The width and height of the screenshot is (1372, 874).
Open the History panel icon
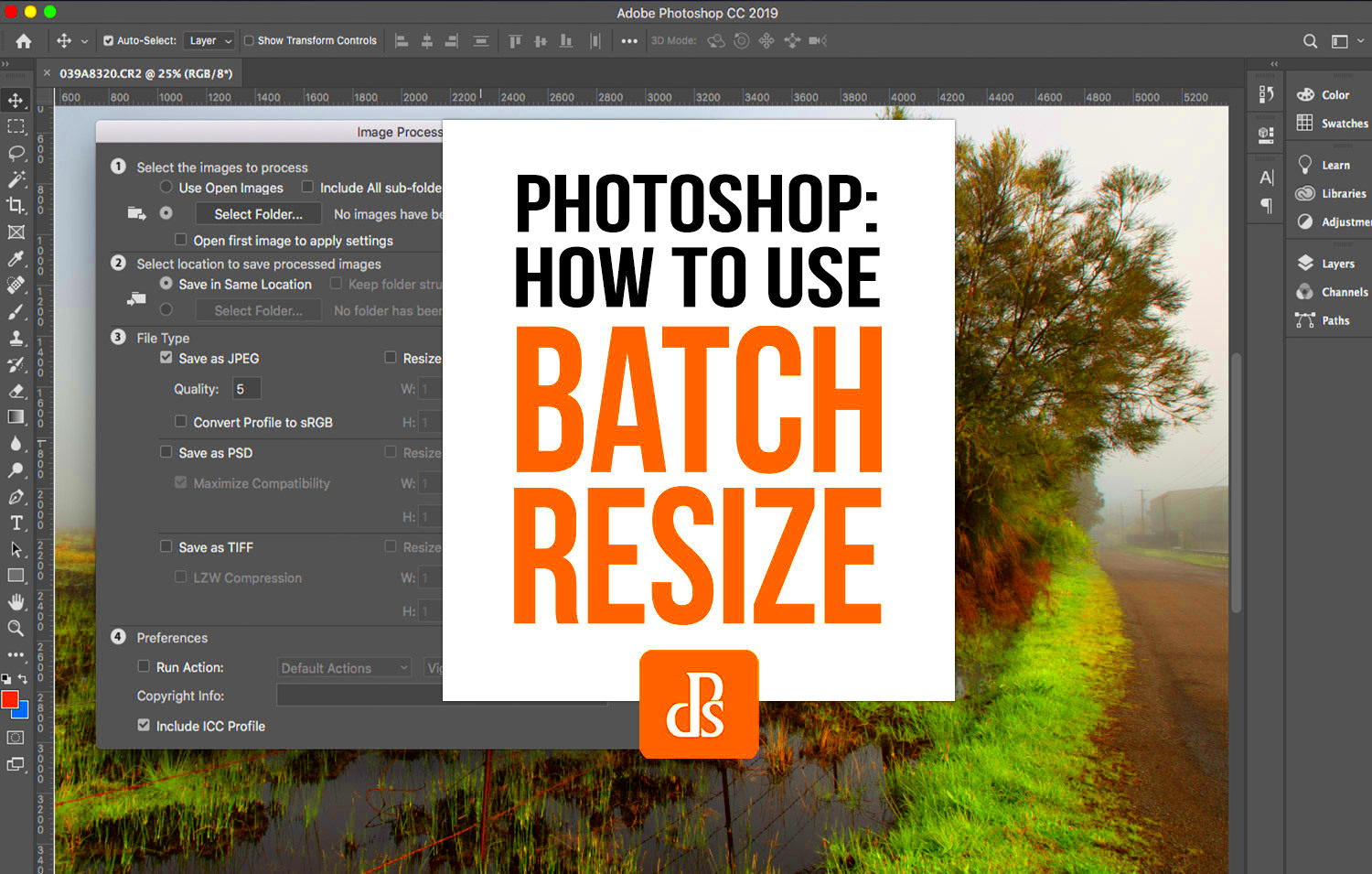click(x=1266, y=94)
